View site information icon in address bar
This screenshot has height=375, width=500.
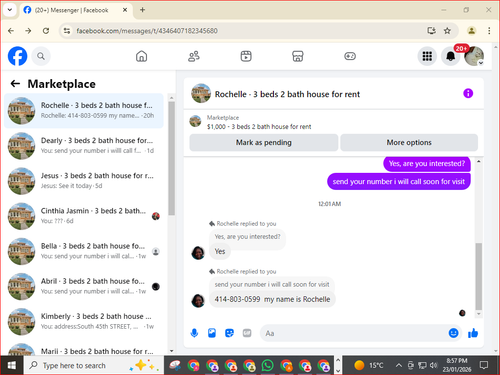(67, 31)
